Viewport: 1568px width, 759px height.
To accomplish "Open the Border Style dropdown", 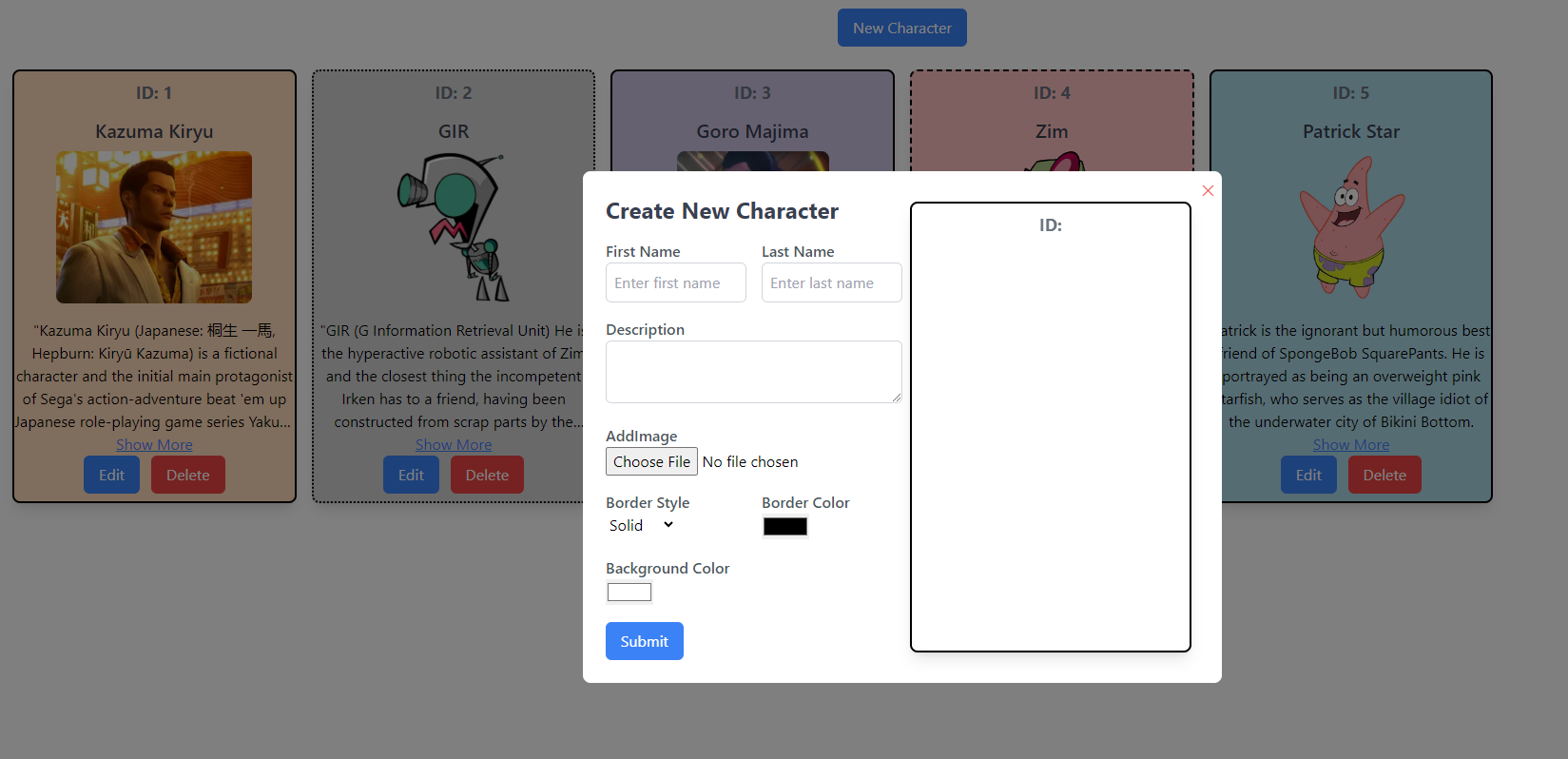I will pyautogui.click(x=642, y=525).
